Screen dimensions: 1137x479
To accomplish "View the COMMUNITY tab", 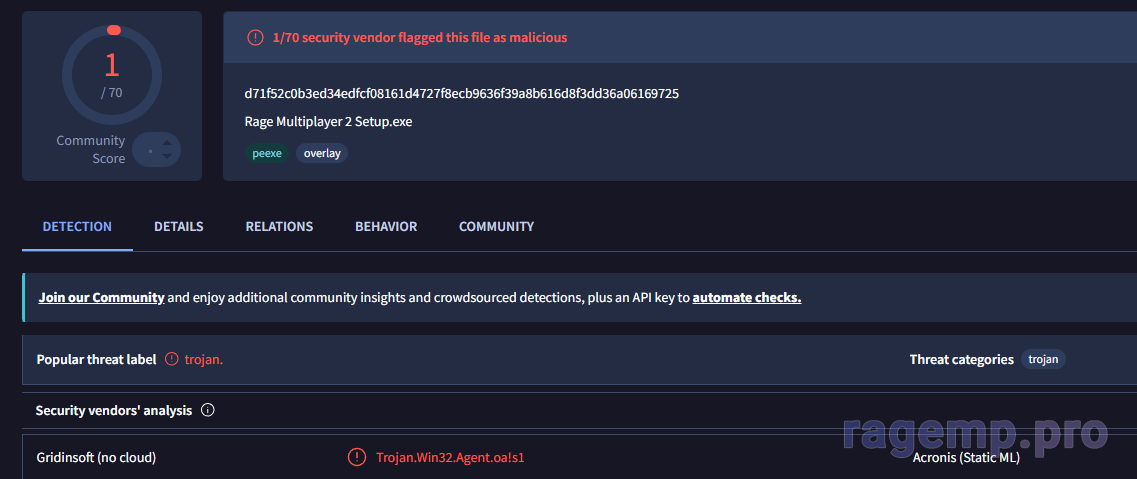I will [x=496, y=226].
